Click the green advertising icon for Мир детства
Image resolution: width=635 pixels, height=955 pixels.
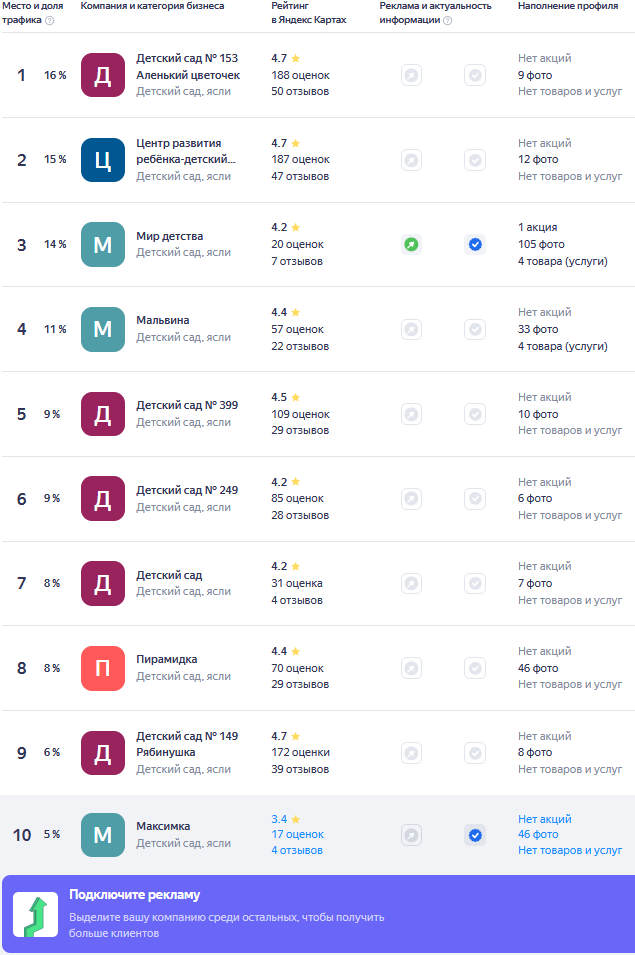(411, 244)
